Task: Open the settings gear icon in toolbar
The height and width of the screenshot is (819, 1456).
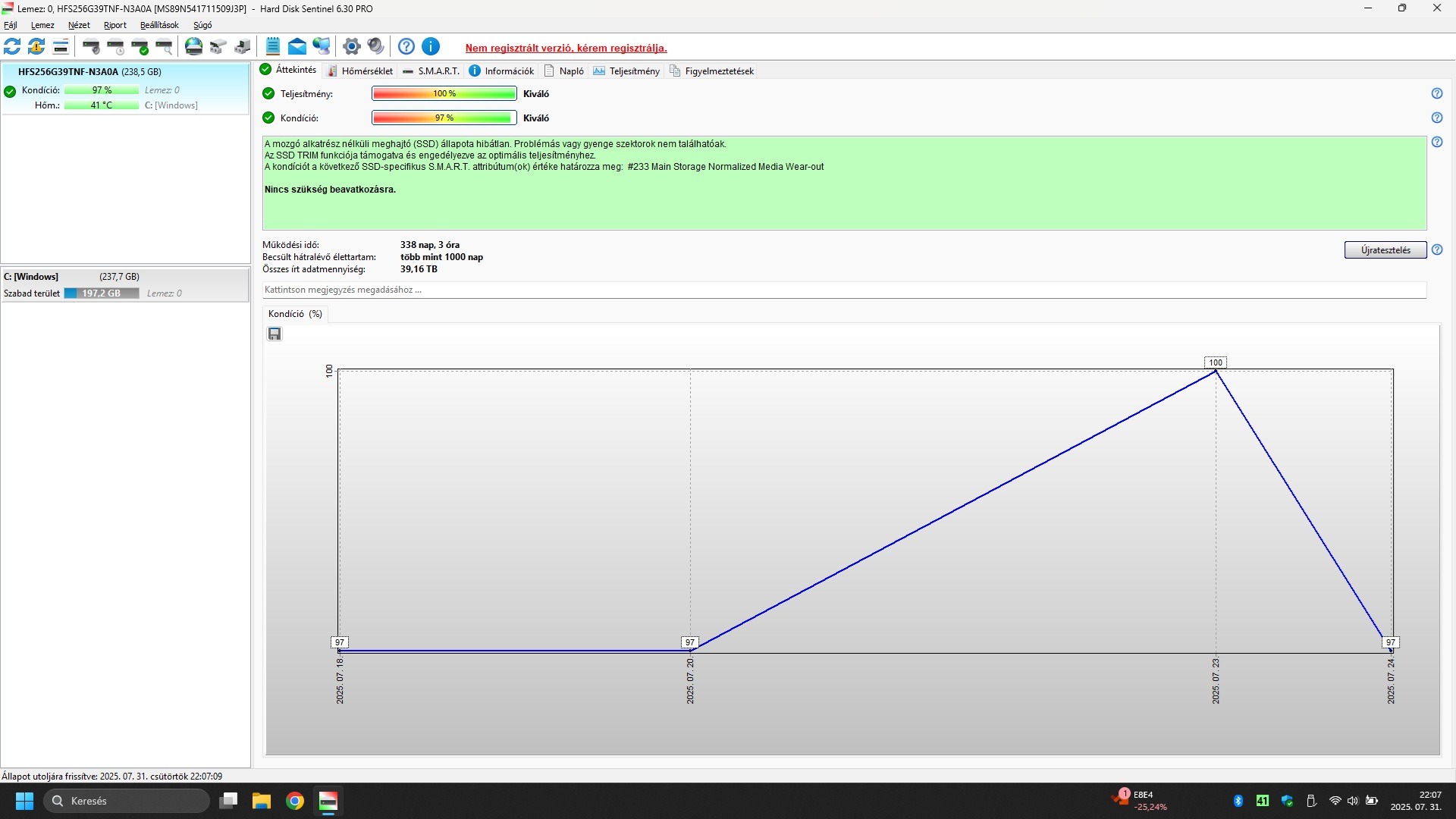Action: [x=351, y=47]
